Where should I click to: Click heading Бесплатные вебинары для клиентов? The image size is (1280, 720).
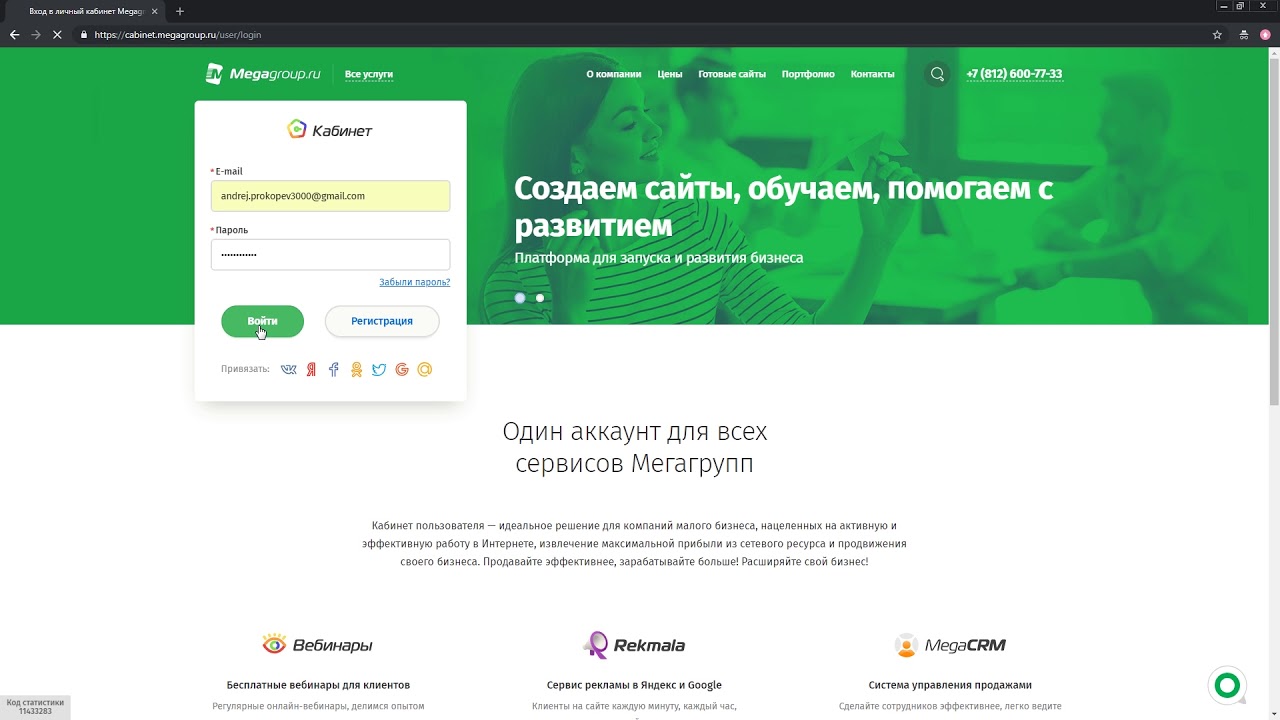pyautogui.click(x=318, y=685)
